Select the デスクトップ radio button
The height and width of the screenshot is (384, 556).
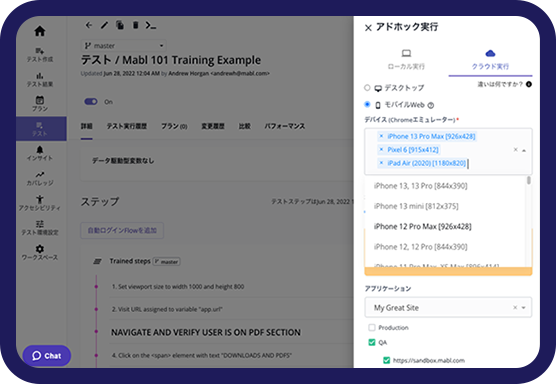(x=367, y=87)
